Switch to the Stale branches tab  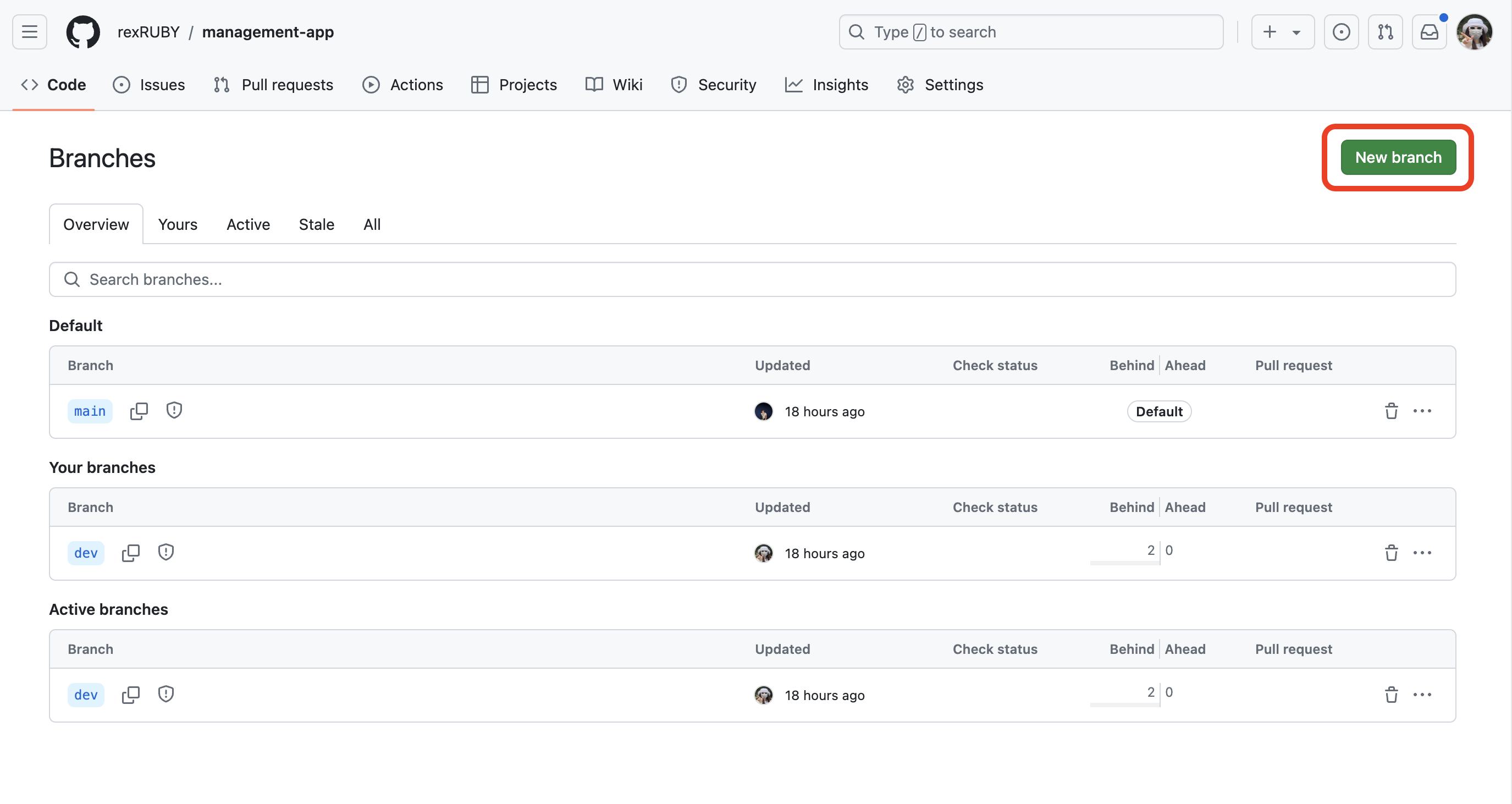tap(316, 224)
